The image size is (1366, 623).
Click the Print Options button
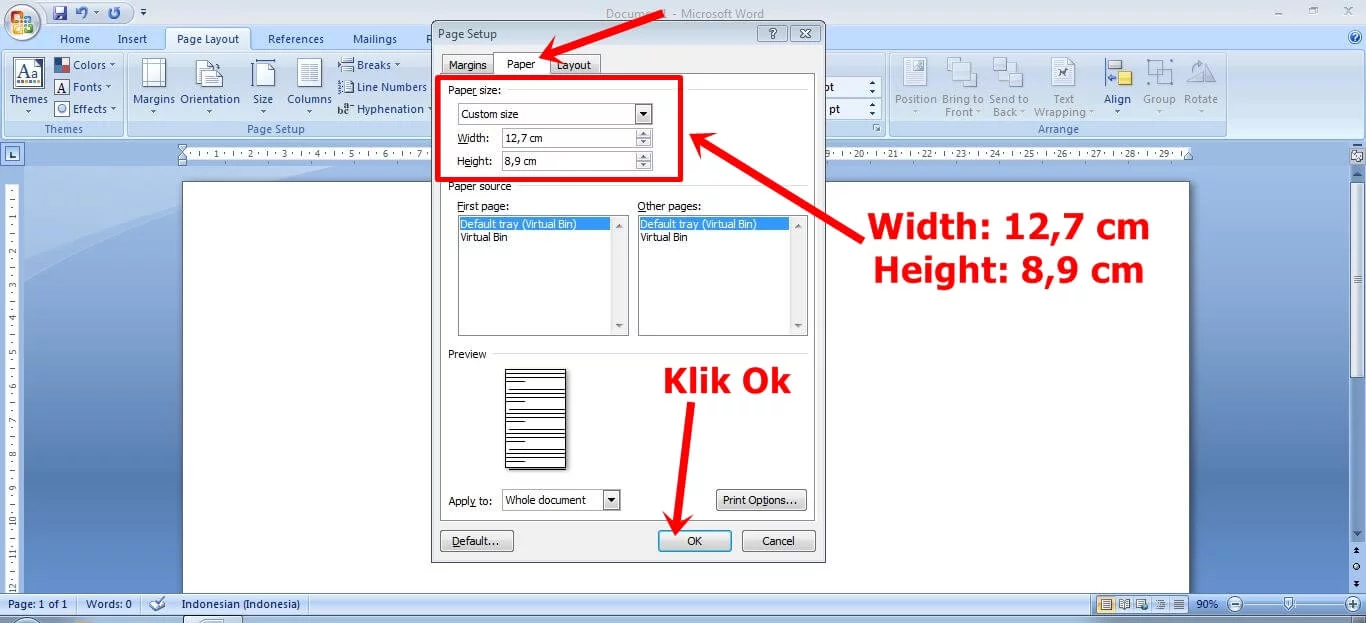pyautogui.click(x=761, y=500)
